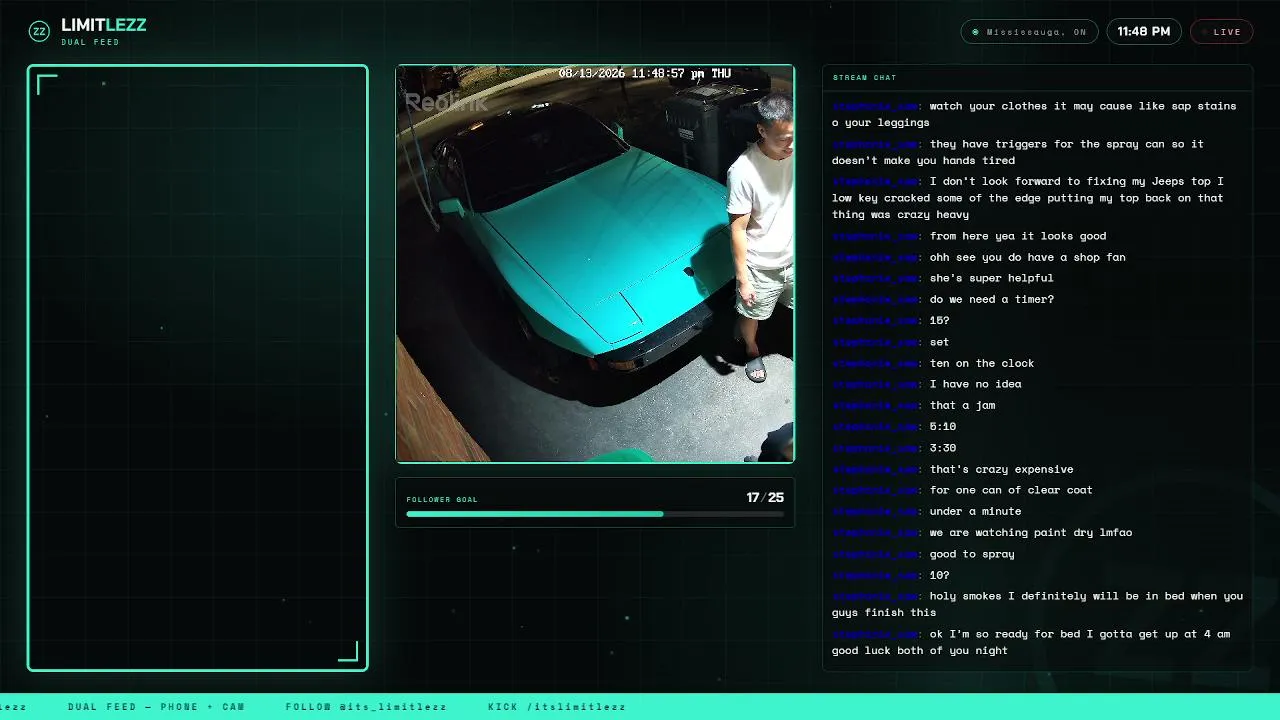Click the empty phone feed frame

[198, 368]
